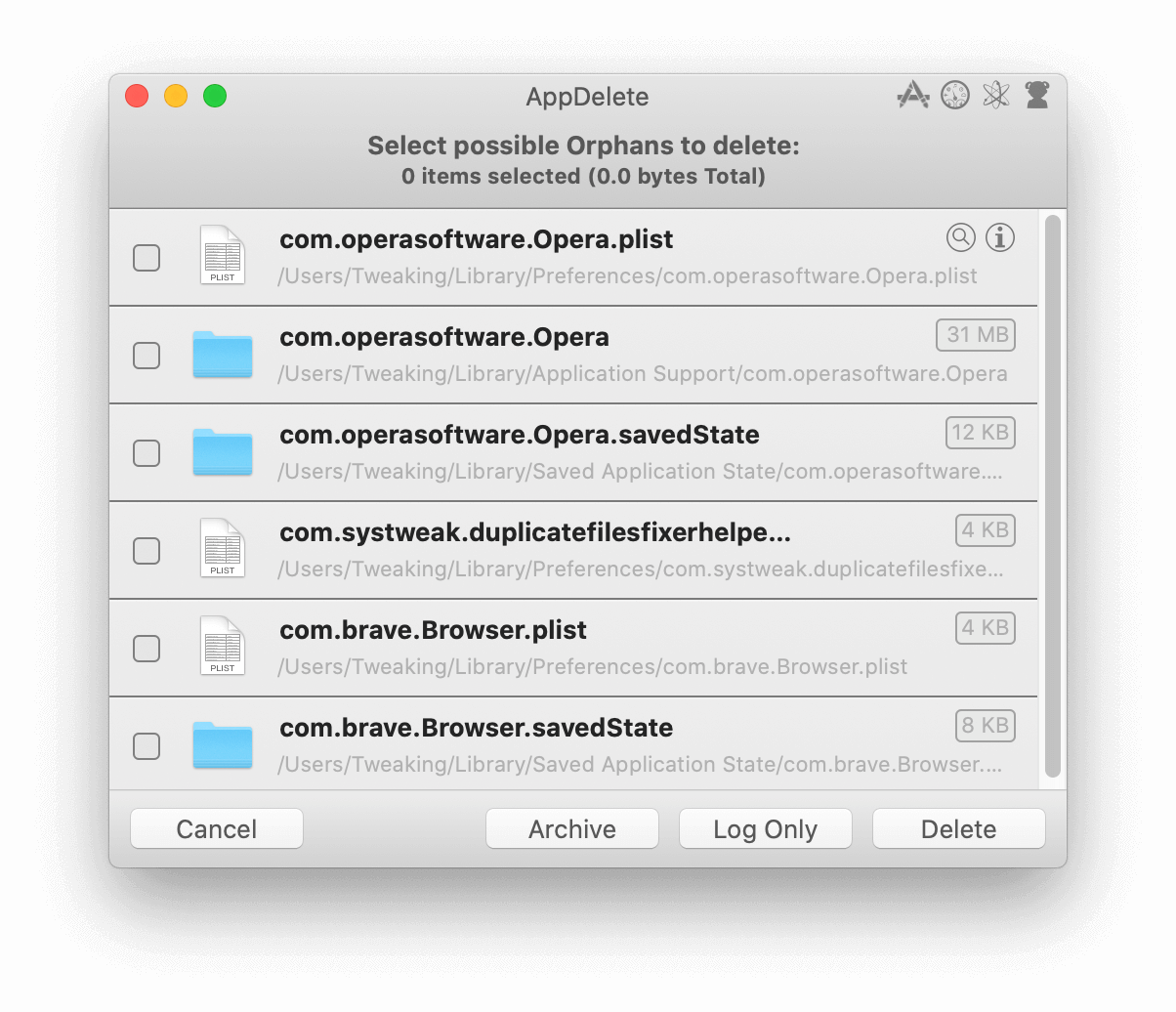Tick the com.operasoftware.Opera Application Support checkbox

[147, 356]
